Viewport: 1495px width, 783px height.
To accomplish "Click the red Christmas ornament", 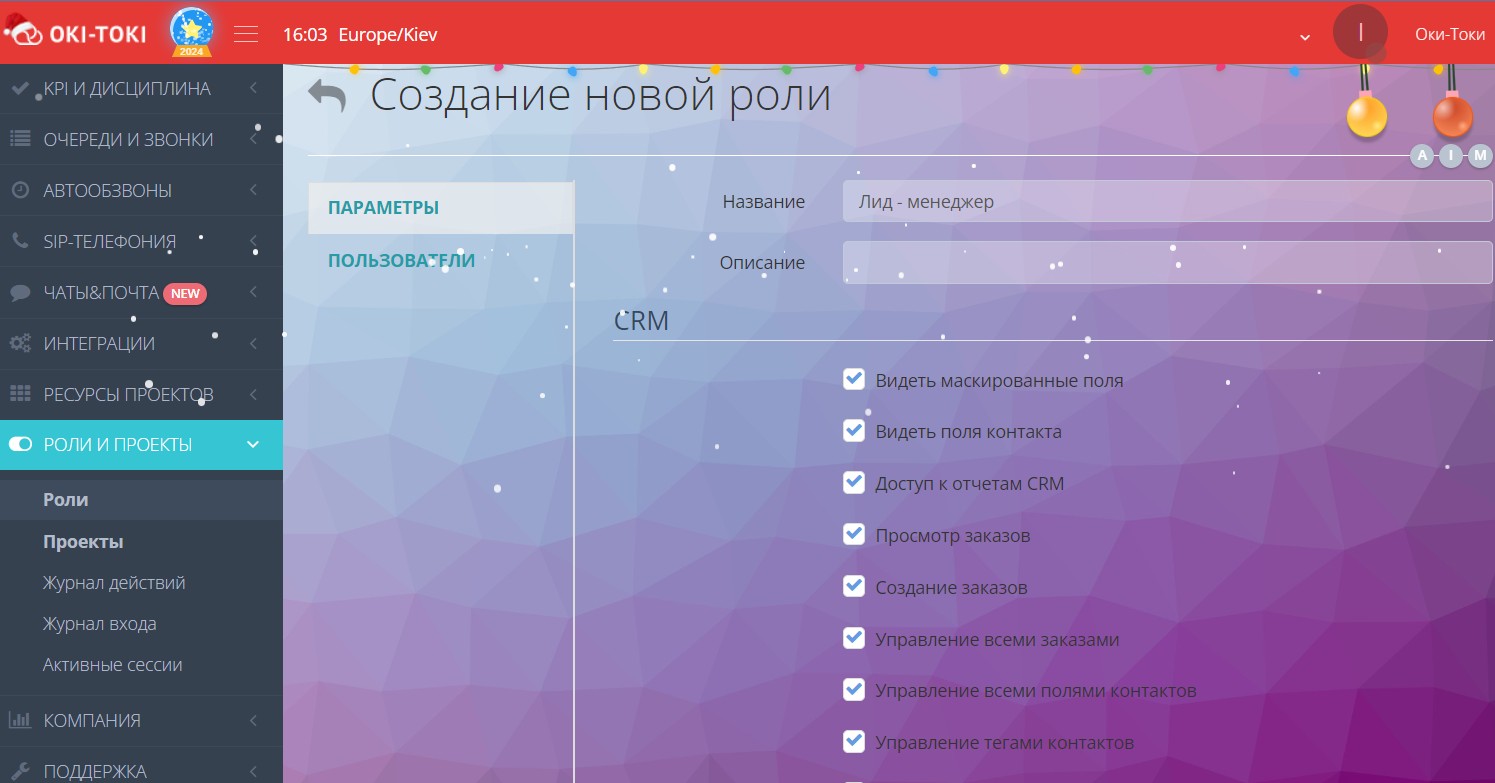I will 1453,116.
